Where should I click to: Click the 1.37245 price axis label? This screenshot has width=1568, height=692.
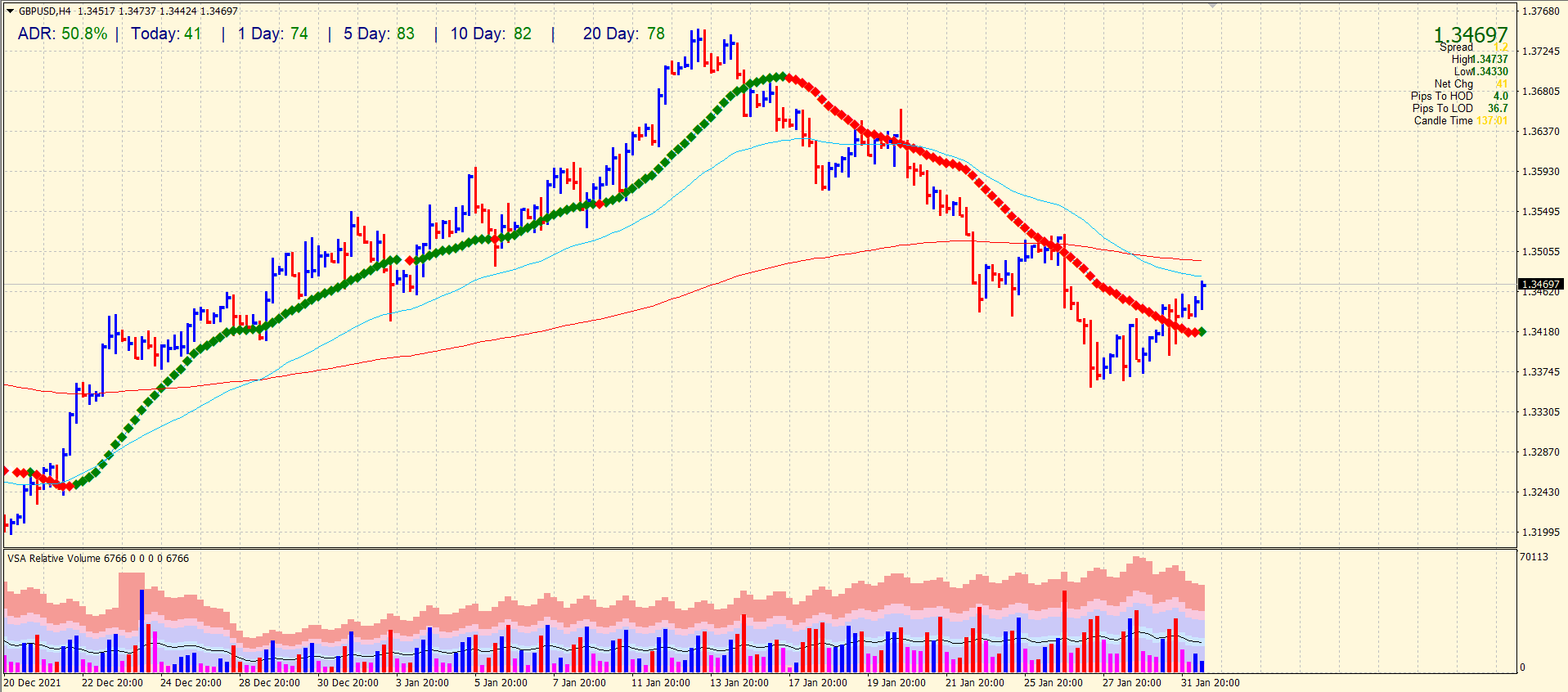(x=1541, y=51)
